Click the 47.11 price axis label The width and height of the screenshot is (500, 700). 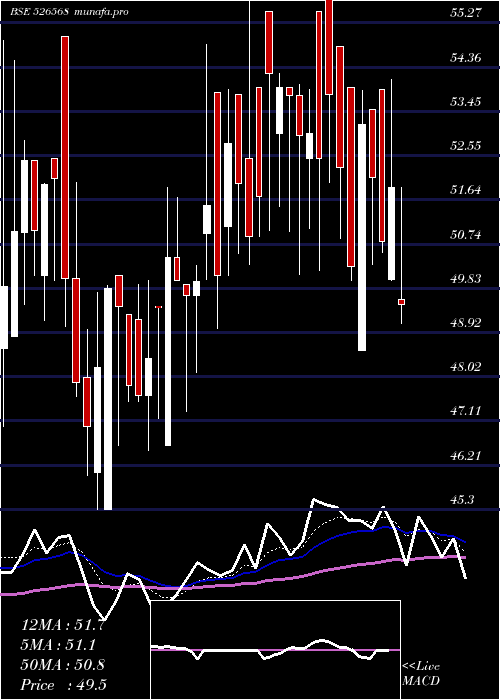click(466, 411)
